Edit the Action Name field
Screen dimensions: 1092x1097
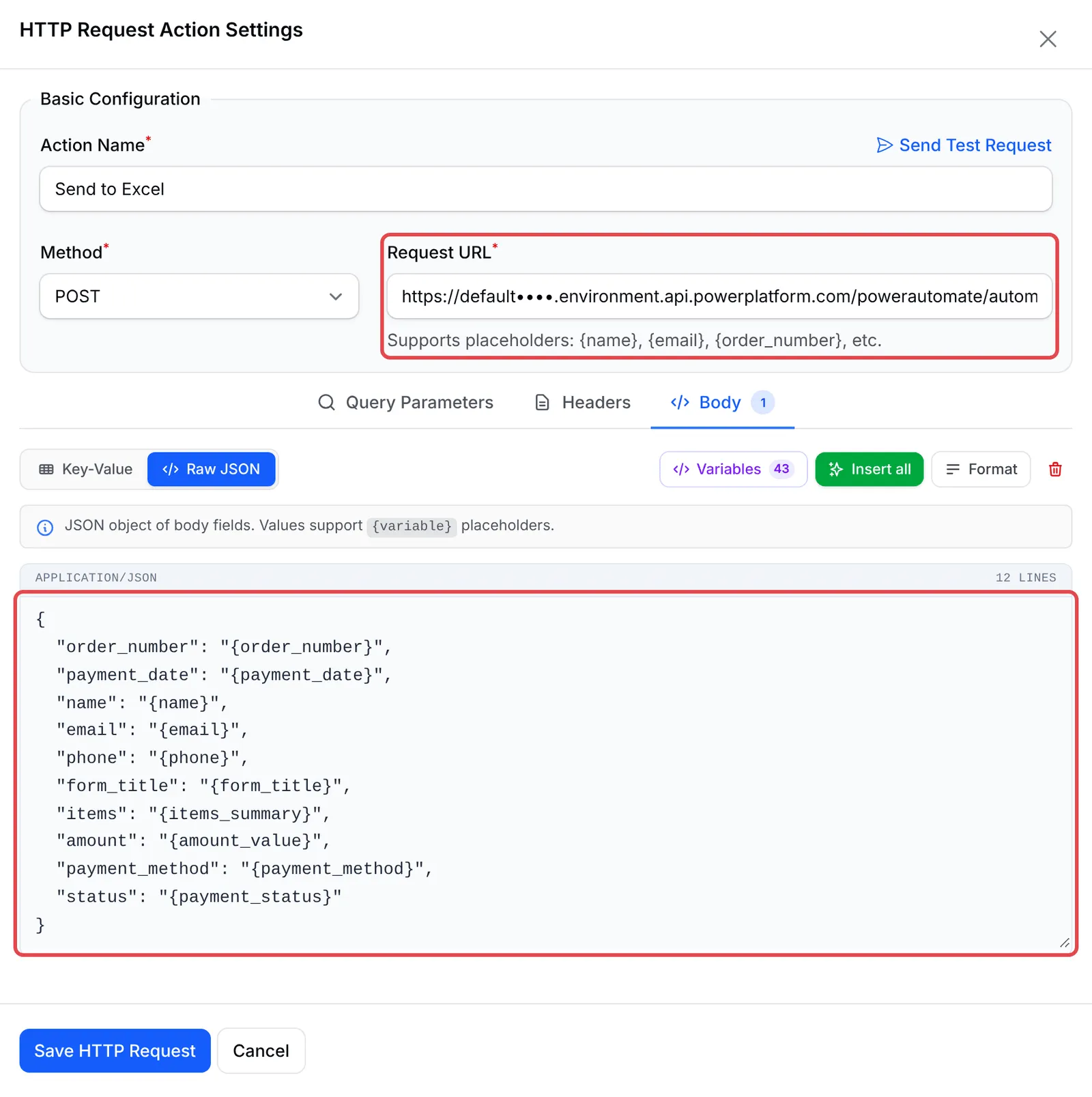pos(545,189)
